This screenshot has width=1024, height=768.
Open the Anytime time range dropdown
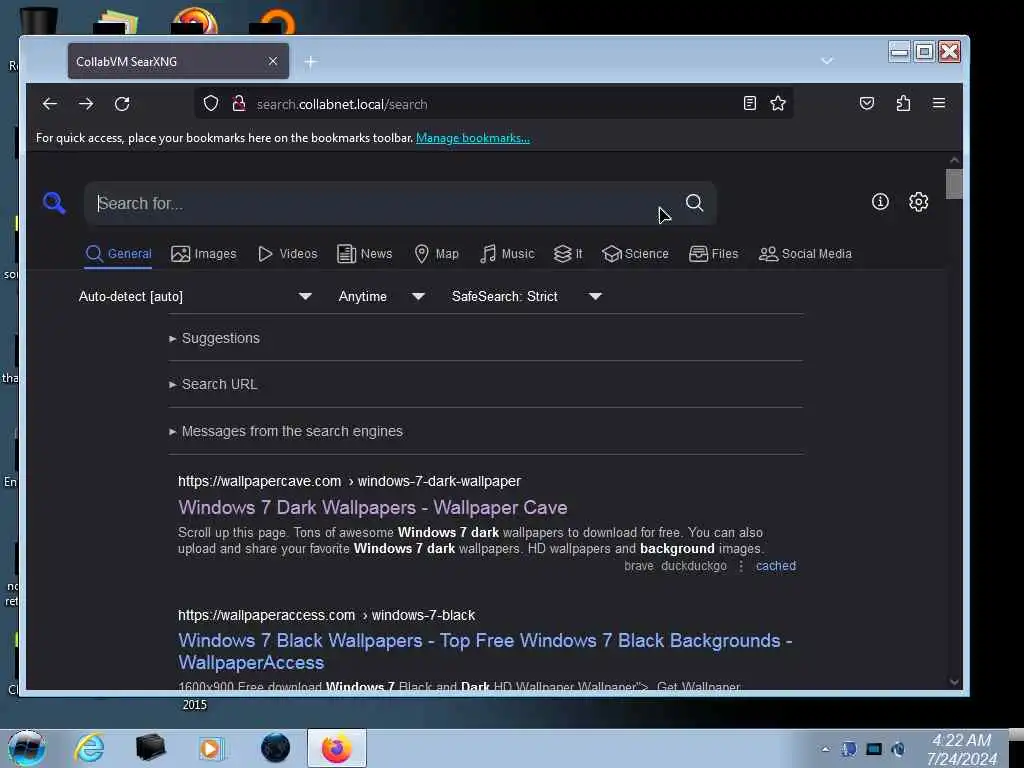381,296
